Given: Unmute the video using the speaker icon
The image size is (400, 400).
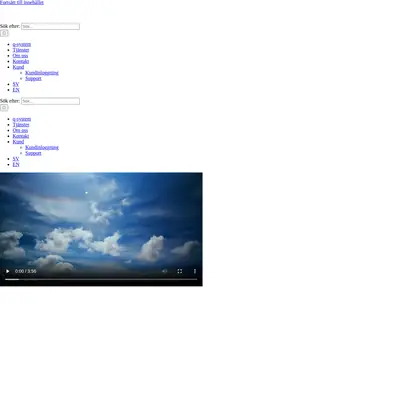Looking at the screenshot, I should click(165, 271).
